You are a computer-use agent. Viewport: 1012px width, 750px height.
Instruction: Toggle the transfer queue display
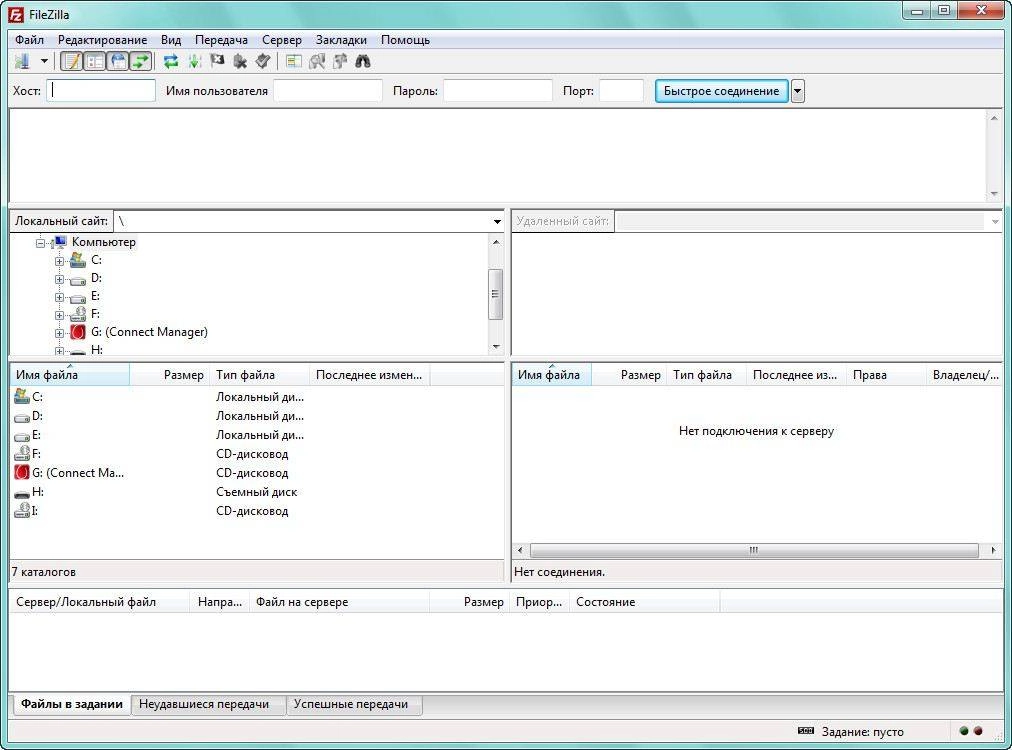tap(140, 61)
